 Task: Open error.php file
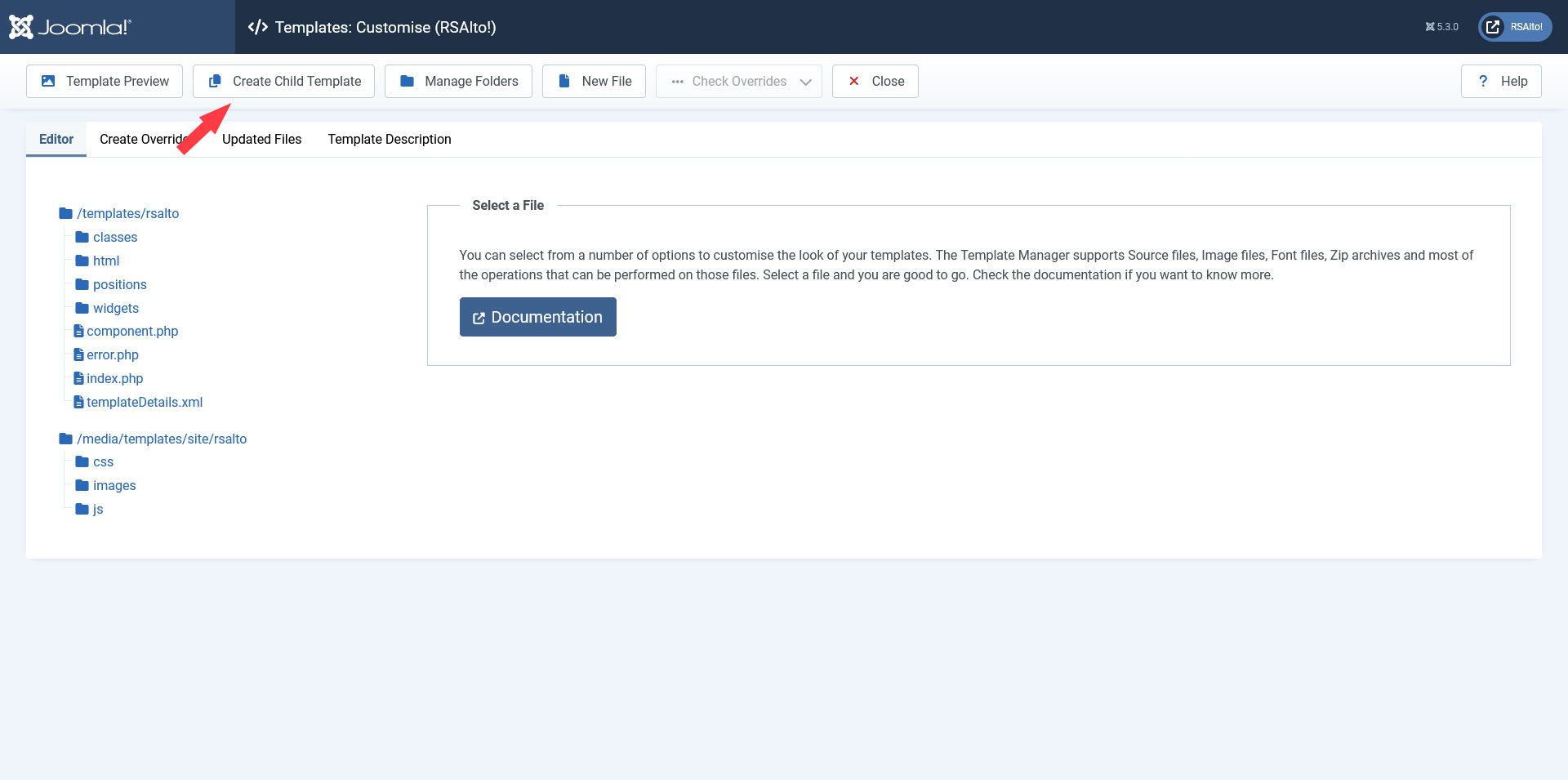(x=113, y=354)
